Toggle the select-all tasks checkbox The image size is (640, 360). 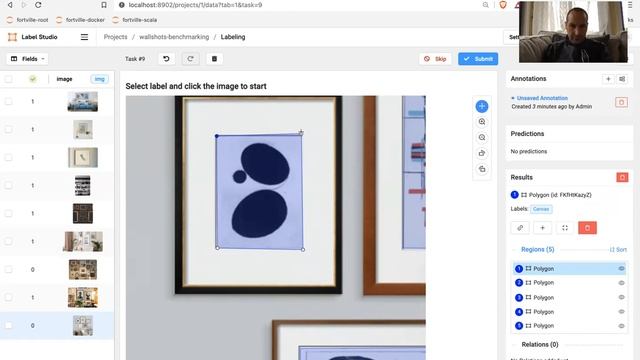[8, 79]
